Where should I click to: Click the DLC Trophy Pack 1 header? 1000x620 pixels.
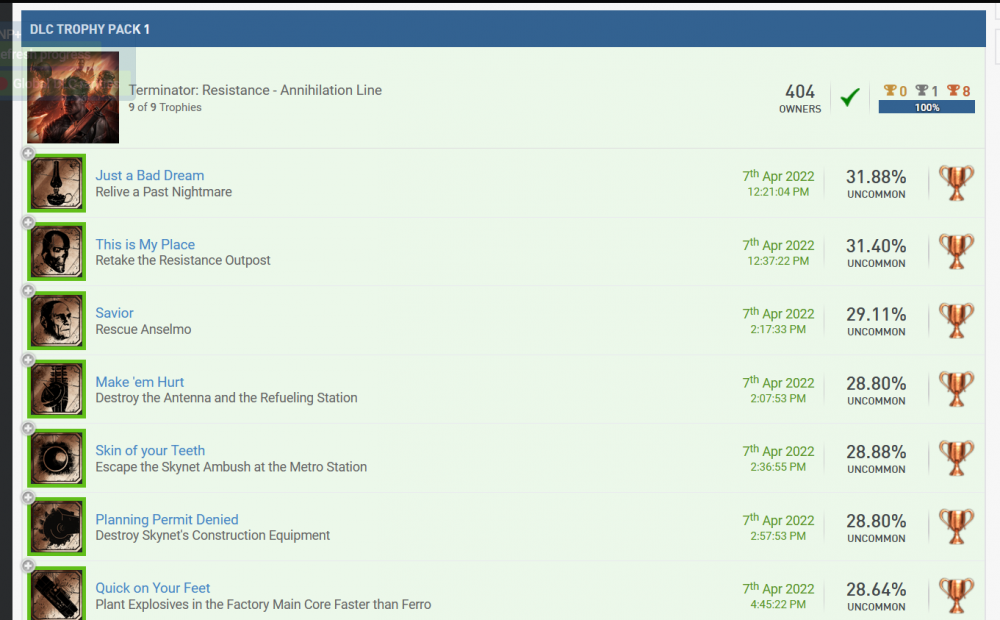90,29
